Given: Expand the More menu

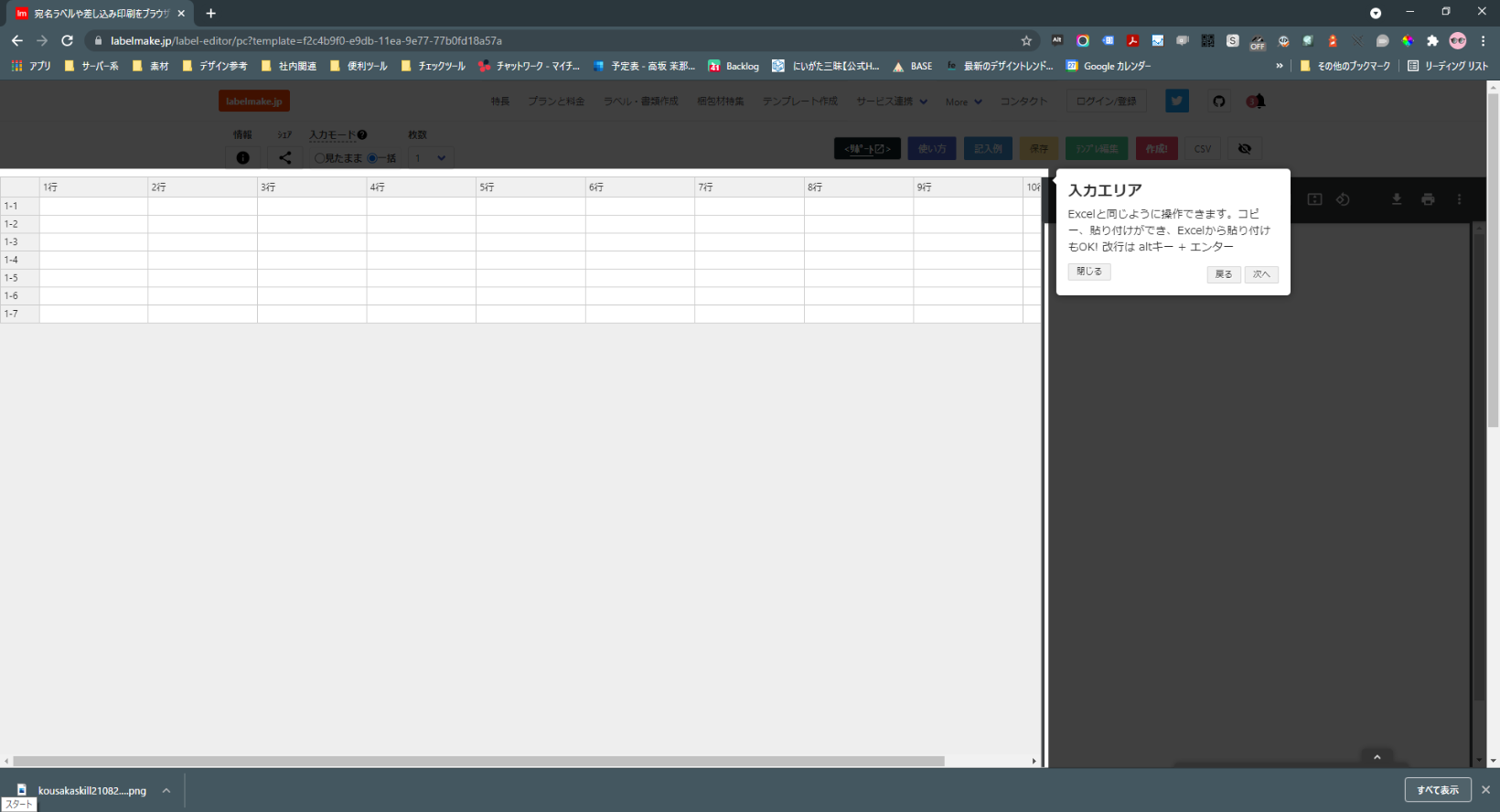Looking at the screenshot, I should pos(963,101).
